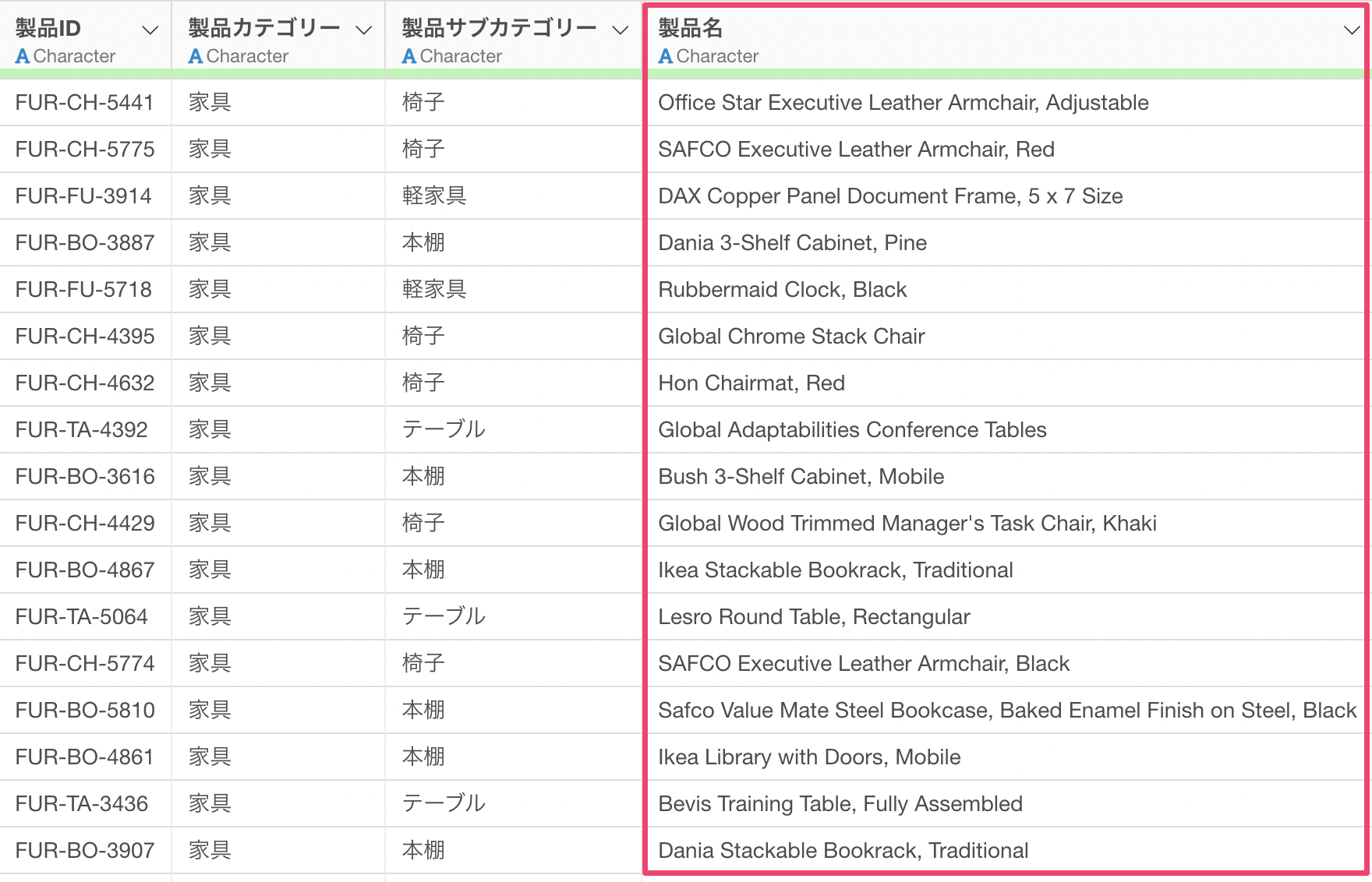
Task: Open the 製品名 column dropdown chevron
Action: tap(1352, 30)
